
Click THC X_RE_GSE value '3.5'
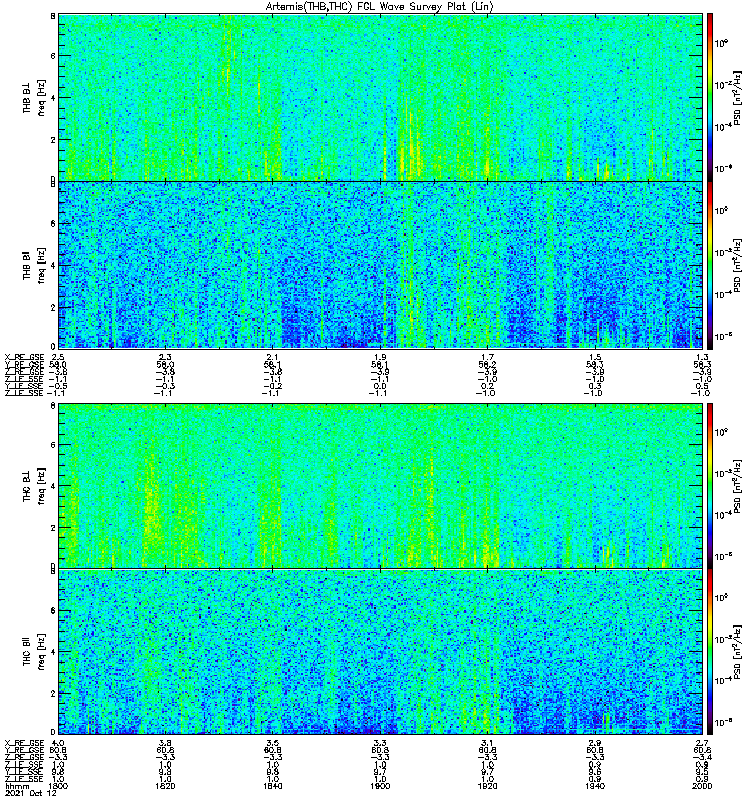272,743
